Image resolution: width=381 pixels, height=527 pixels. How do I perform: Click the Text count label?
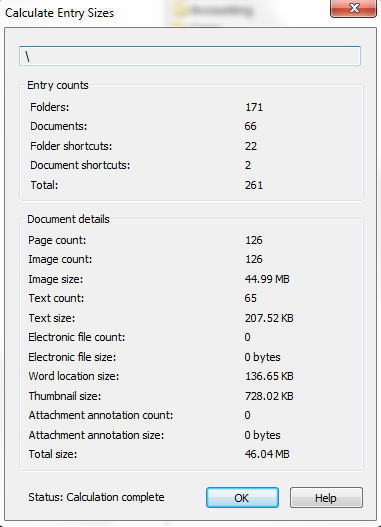(x=56, y=298)
